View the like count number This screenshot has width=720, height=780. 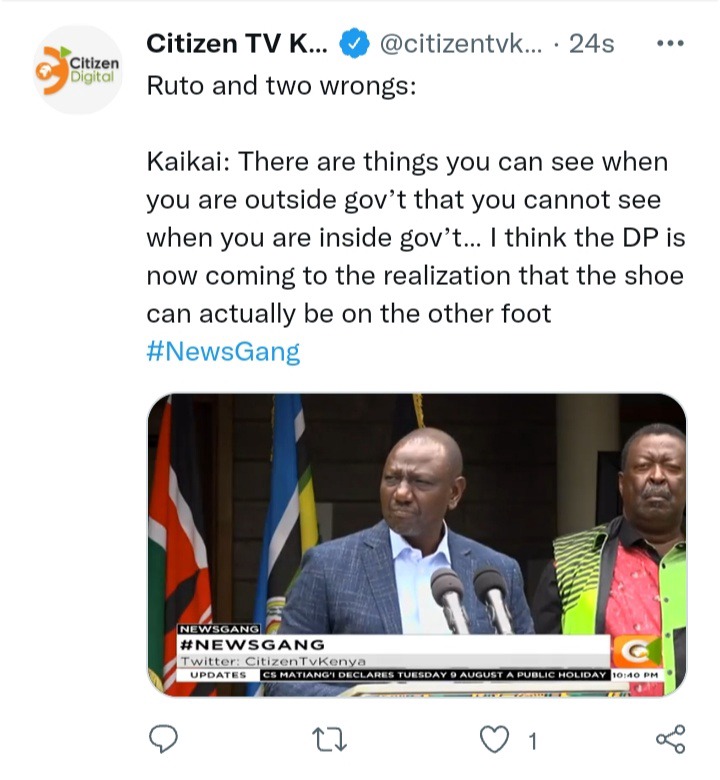tap(533, 741)
